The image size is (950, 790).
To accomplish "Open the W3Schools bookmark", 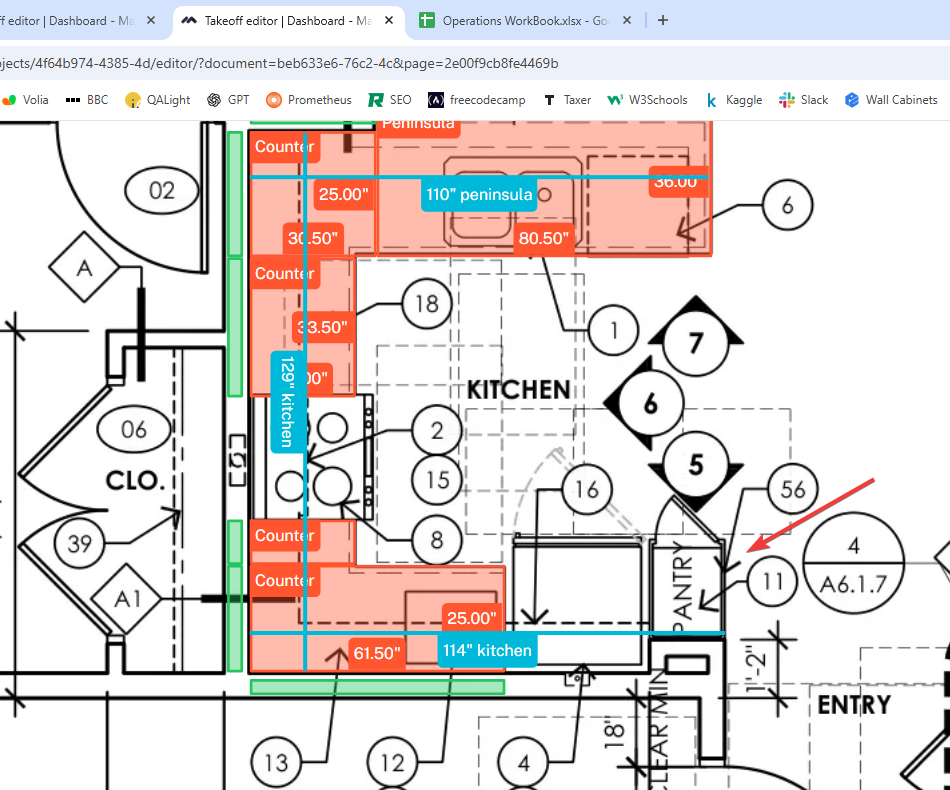I will [648, 100].
